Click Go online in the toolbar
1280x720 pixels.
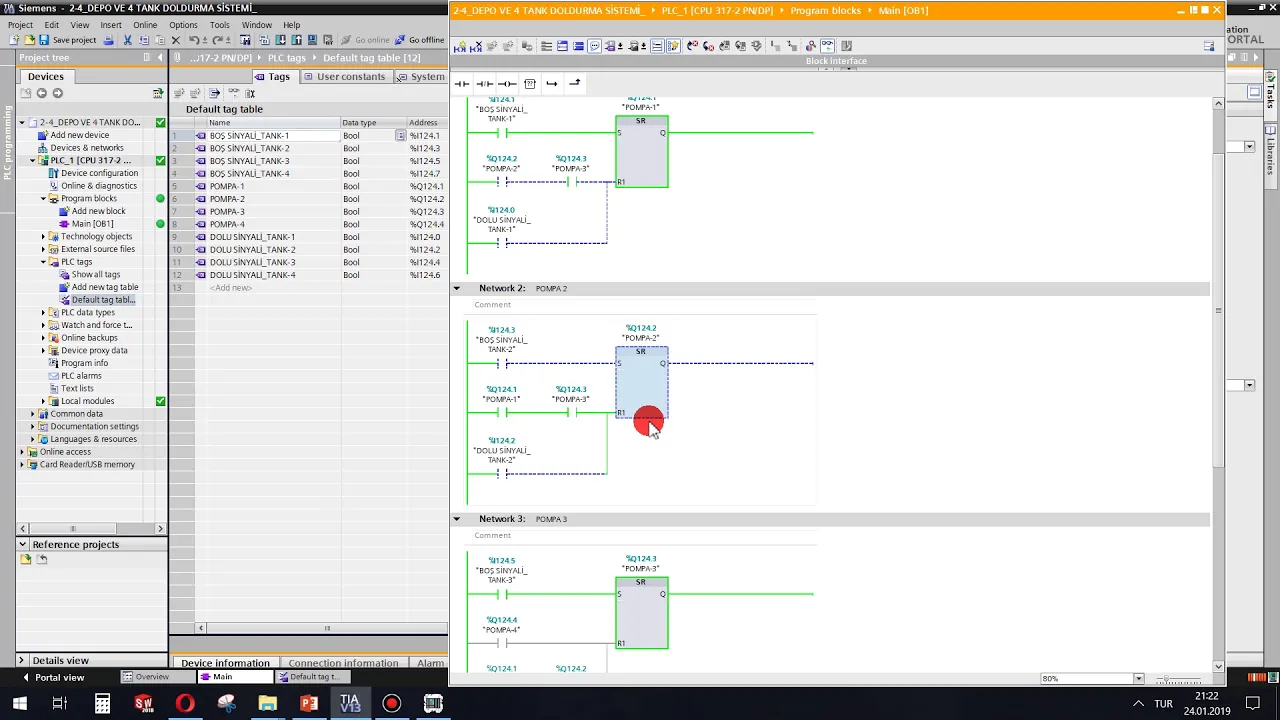point(364,40)
